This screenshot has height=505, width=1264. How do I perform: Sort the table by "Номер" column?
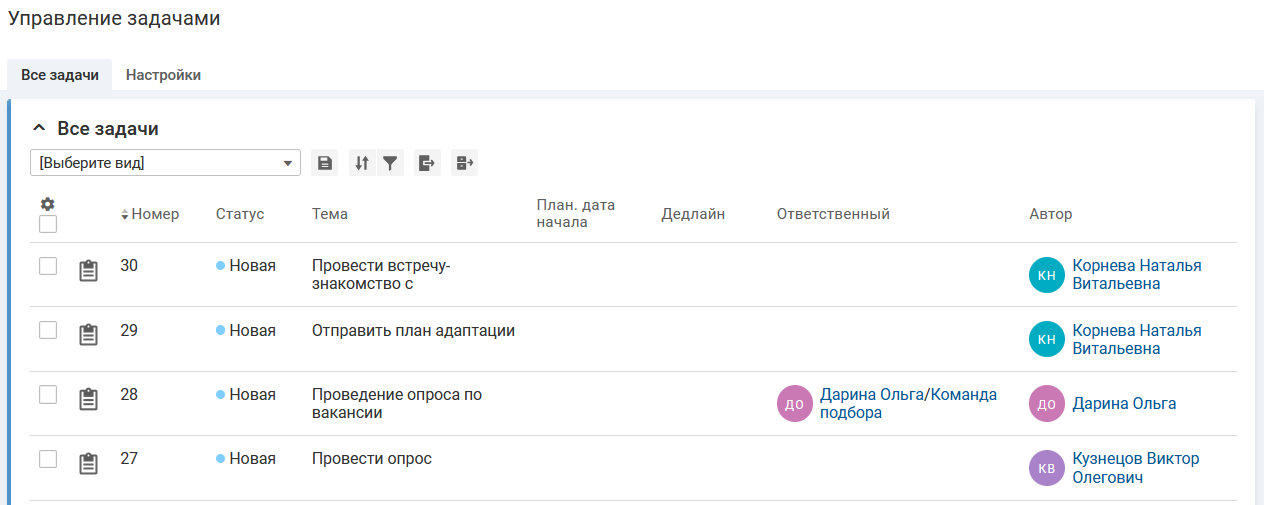pos(154,214)
